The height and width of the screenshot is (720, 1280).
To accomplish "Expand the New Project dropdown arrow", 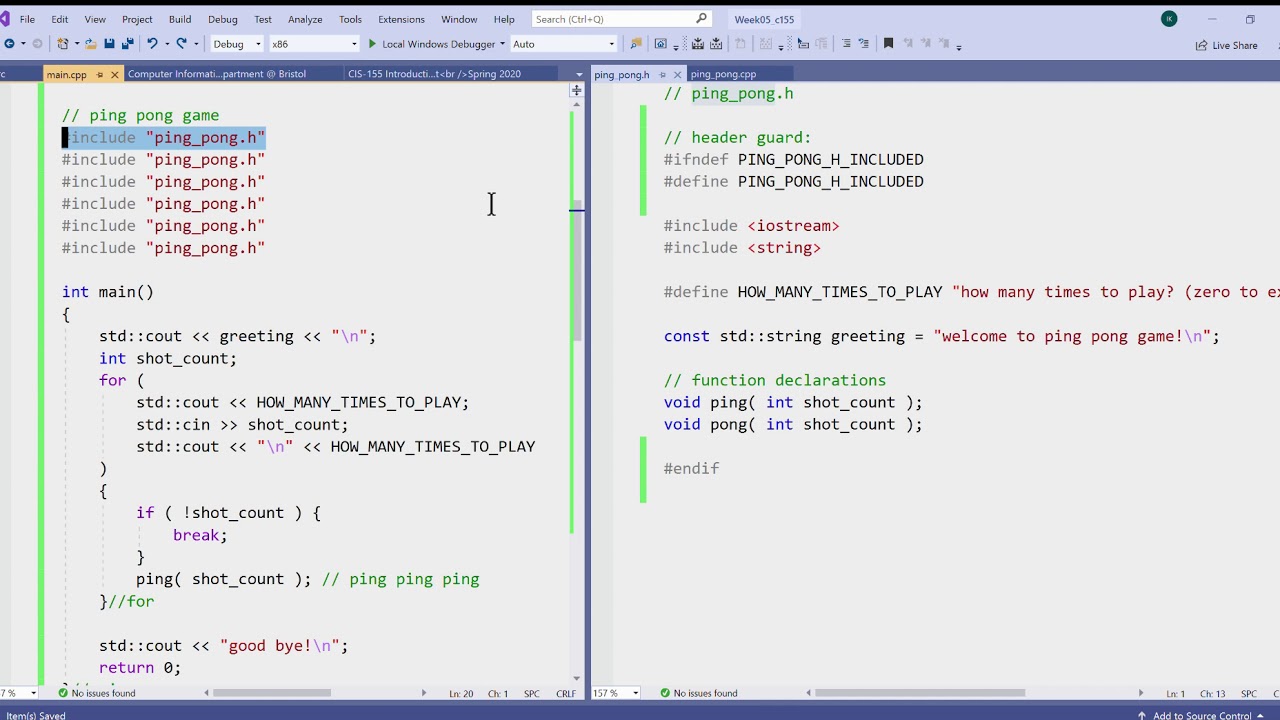I will (x=76, y=44).
